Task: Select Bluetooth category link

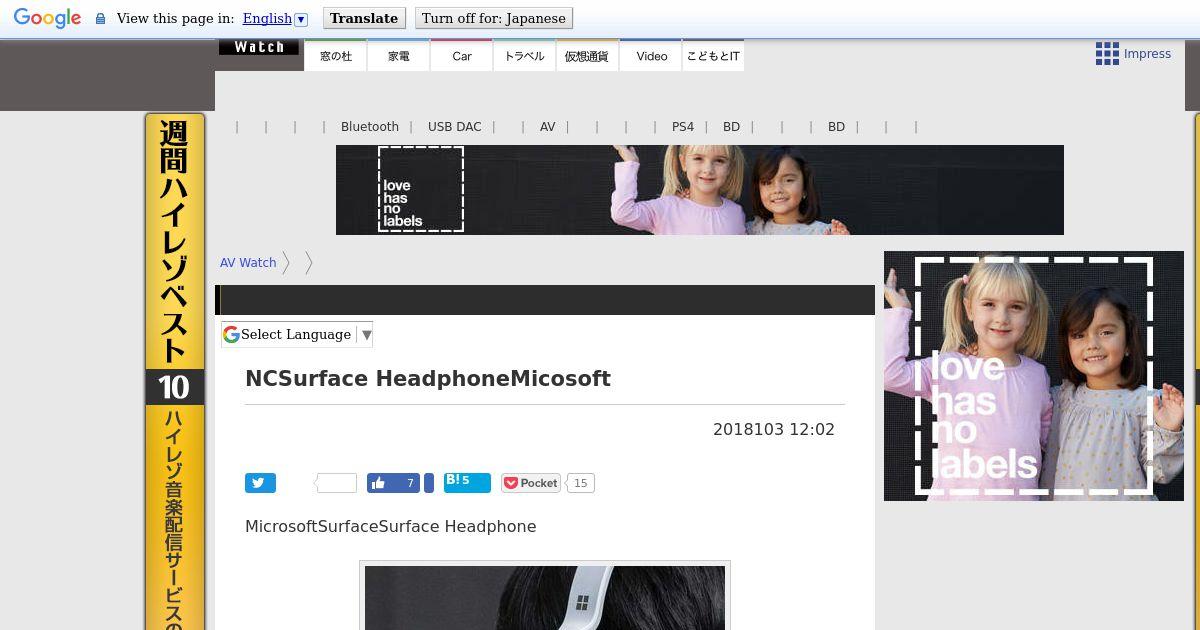Action: [369, 127]
